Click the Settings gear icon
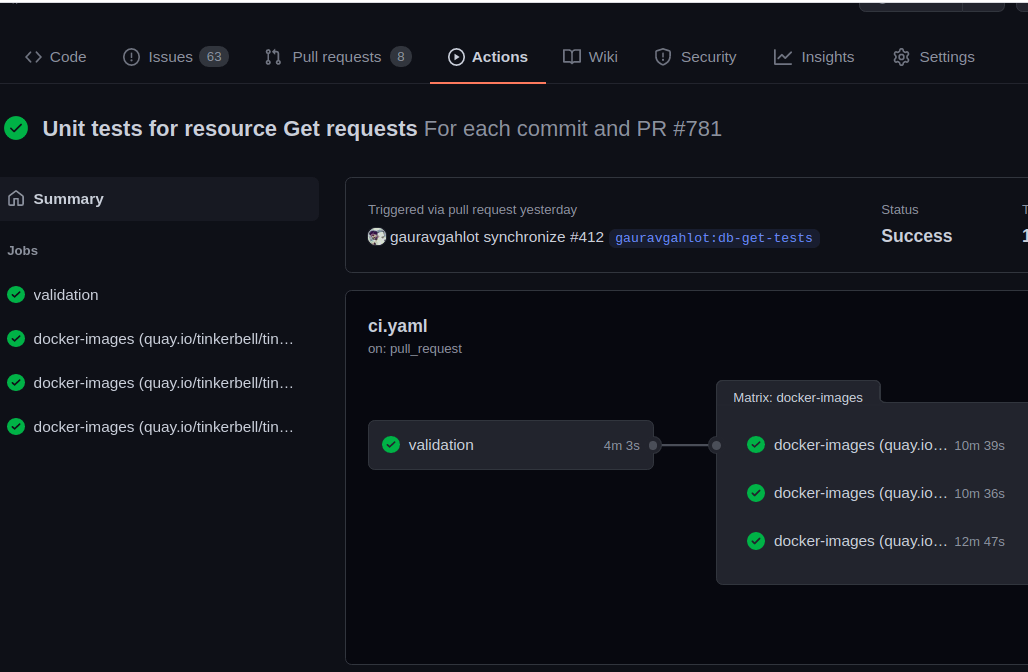This screenshot has width=1028, height=672. (x=901, y=57)
